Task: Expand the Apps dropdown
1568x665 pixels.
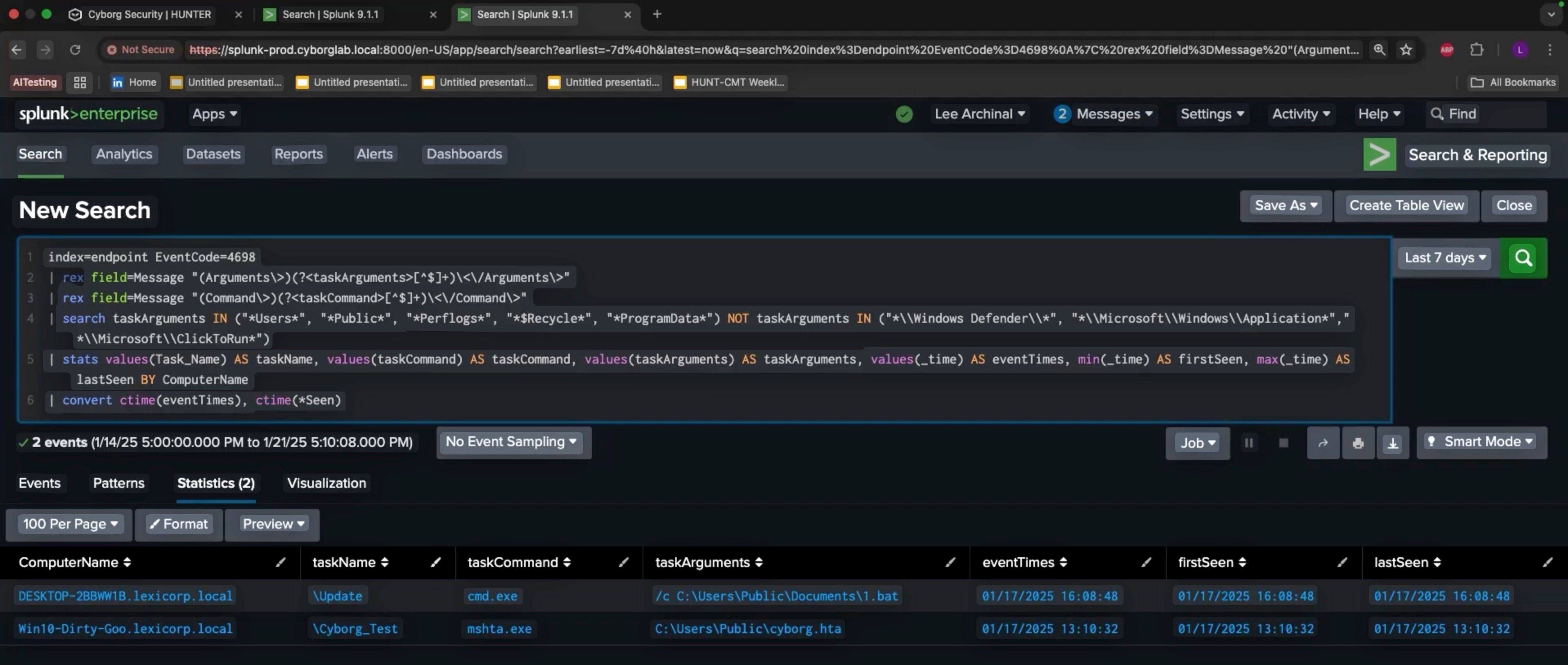Action: coord(214,114)
